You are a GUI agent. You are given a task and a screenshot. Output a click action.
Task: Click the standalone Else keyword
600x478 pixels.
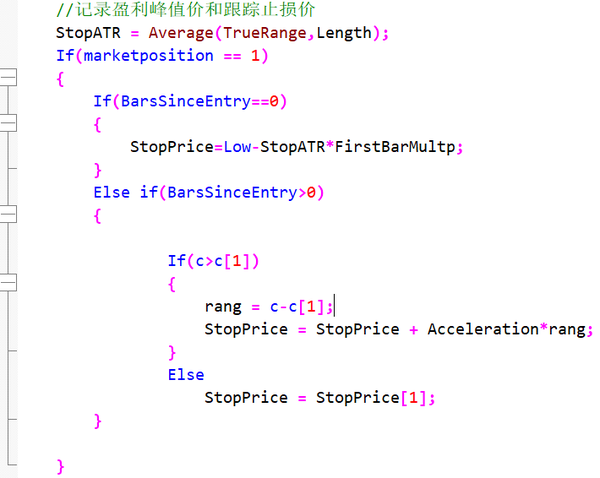tap(186, 375)
